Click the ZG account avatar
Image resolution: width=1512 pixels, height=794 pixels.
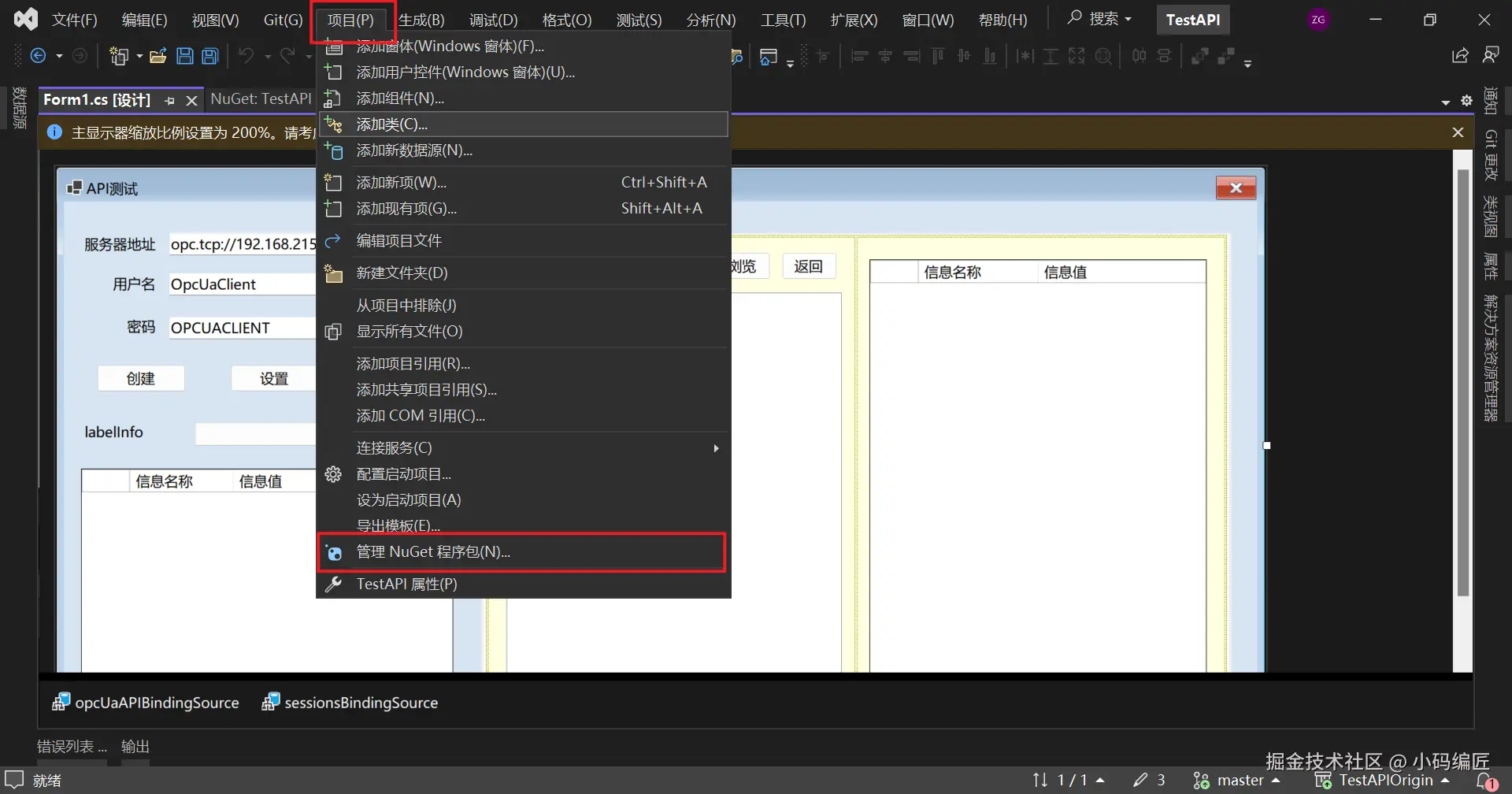[1318, 20]
